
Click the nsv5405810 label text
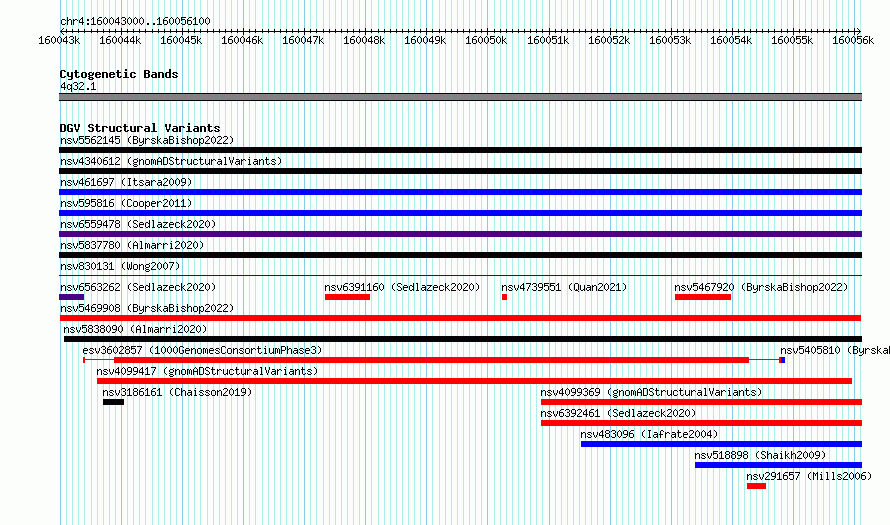coord(834,350)
